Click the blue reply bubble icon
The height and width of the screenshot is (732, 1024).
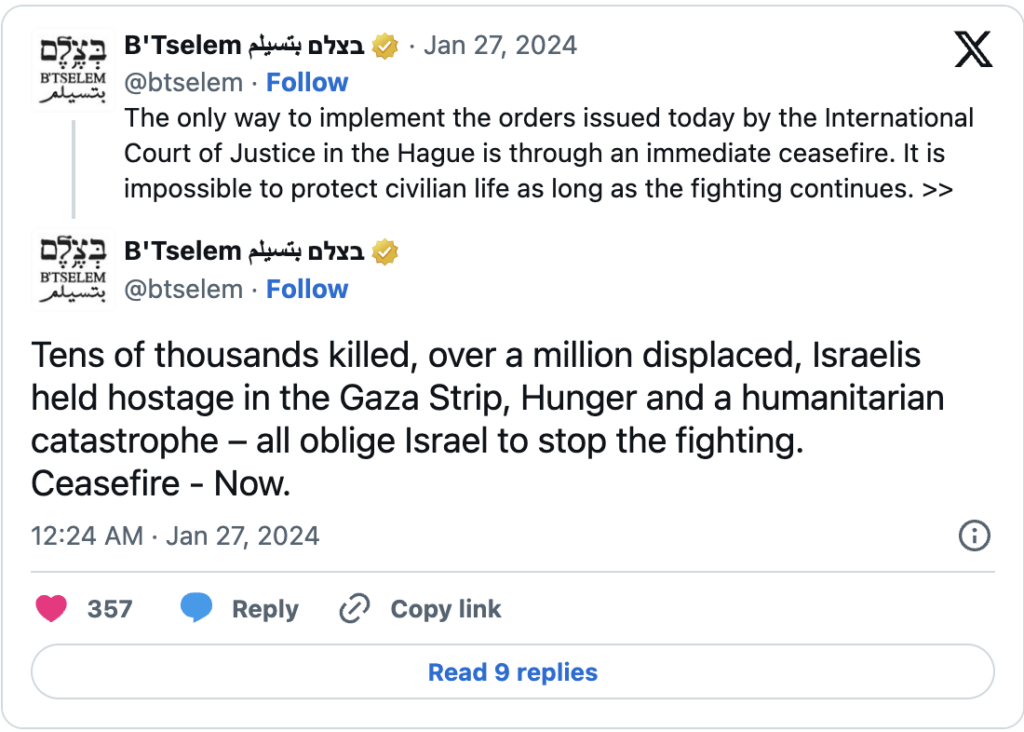pyautogui.click(x=196, y=608)
